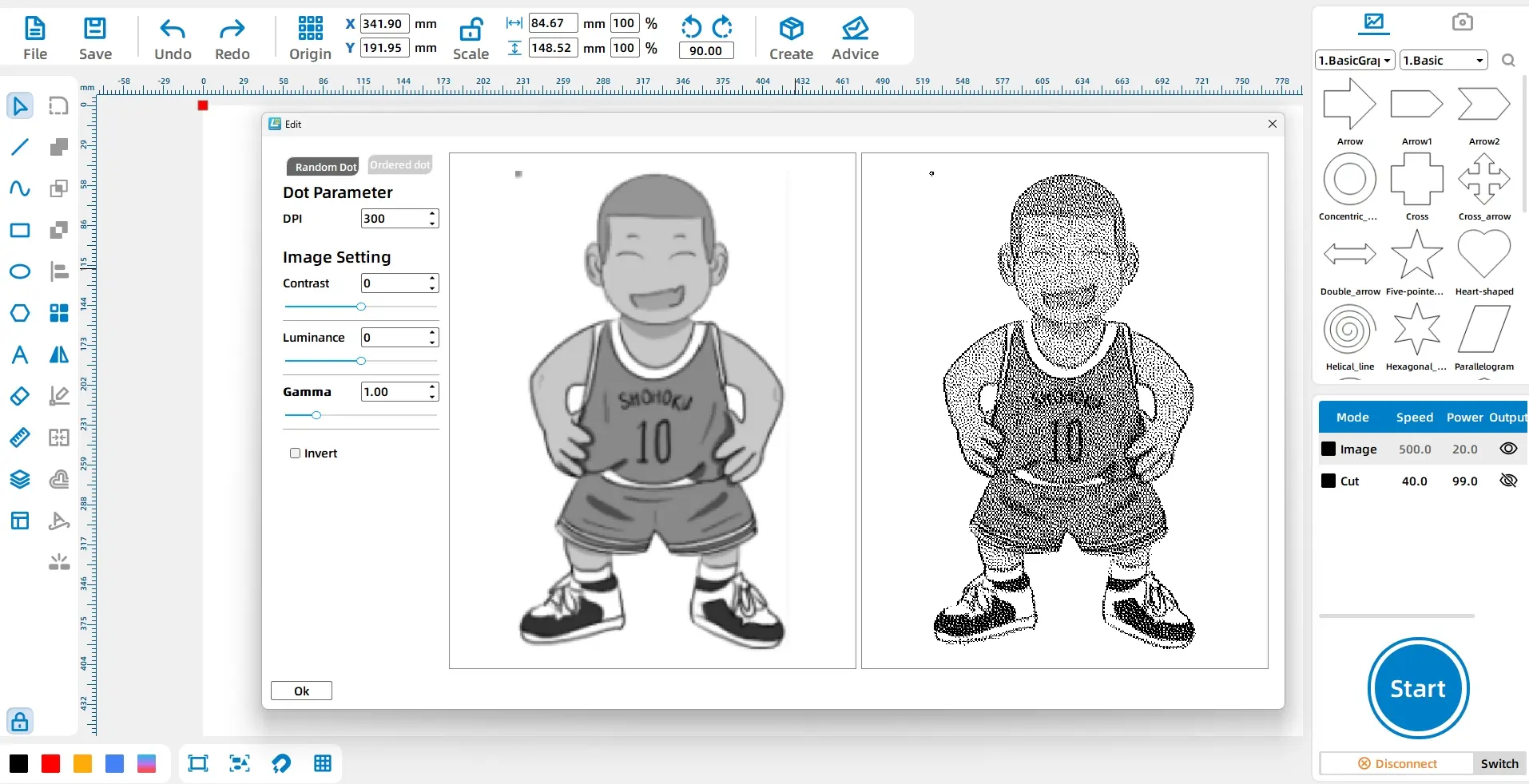Image resolution: width=1529 pixels, height=784 pixels.
Task: Select the pointer selection tool
Action: pyautogui.click(x=20, y=105)
